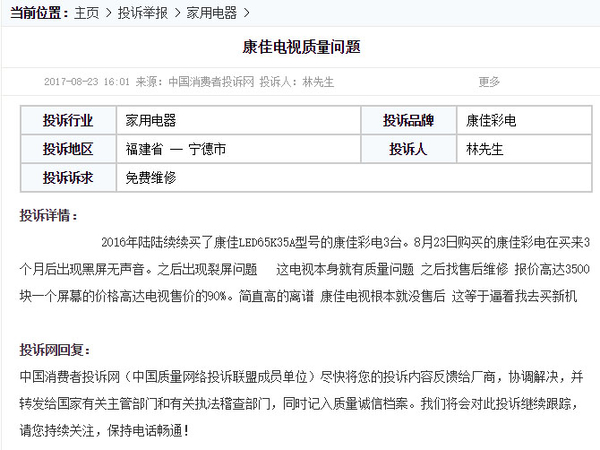
Task: Click the 家用电器 table cell value
Action: (238, 120)
